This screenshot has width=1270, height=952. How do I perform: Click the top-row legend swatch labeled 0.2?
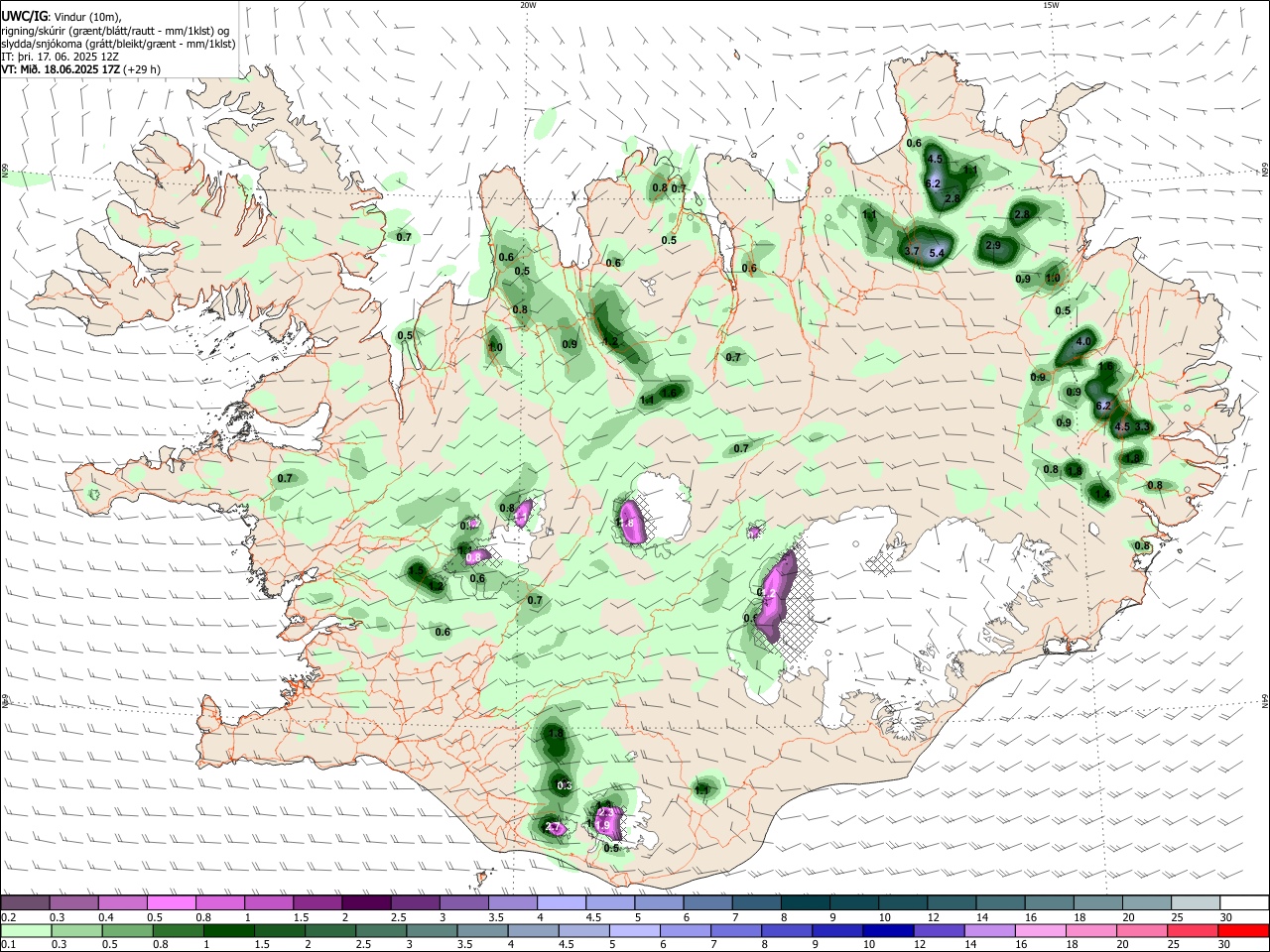click(25, 903)
